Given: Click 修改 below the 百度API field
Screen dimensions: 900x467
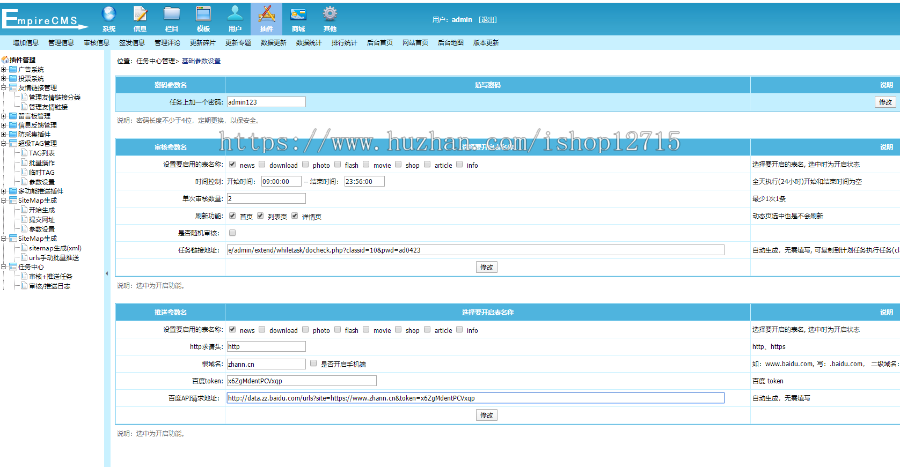Looking at the screenshot, I should (x=487, y=415).
